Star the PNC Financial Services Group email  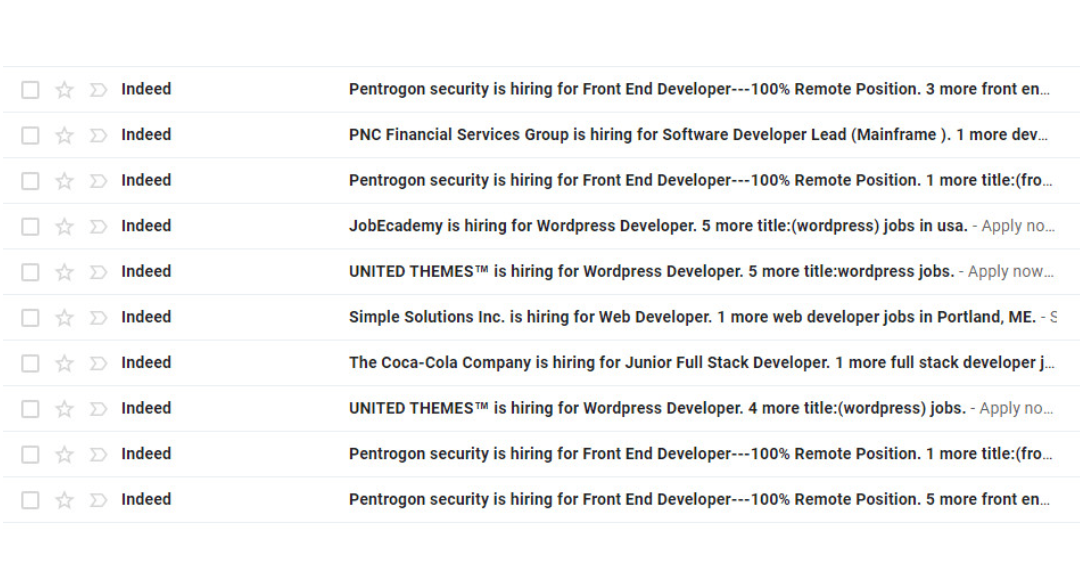click(64, 135)
